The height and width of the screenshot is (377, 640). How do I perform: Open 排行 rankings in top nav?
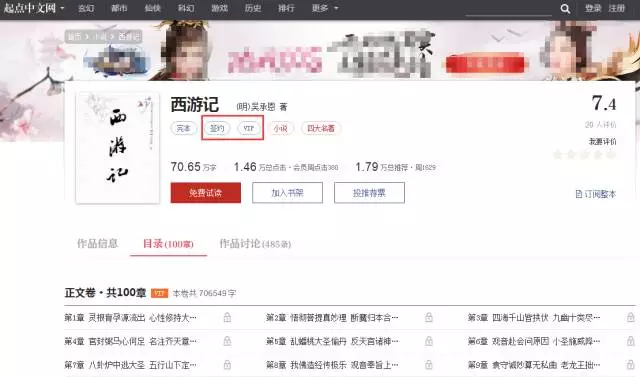pos(286,8)
